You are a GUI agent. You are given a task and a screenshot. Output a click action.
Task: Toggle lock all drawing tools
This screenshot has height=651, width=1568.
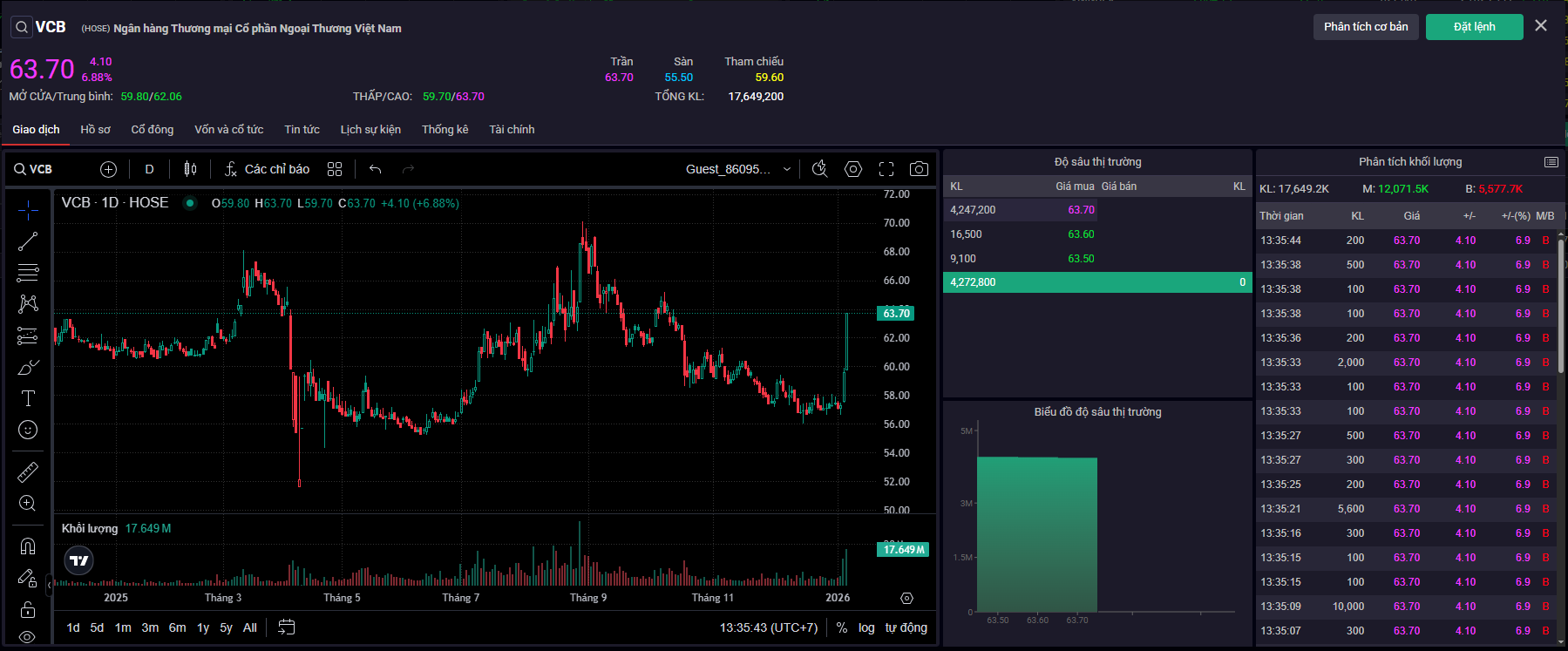(28, 609)
